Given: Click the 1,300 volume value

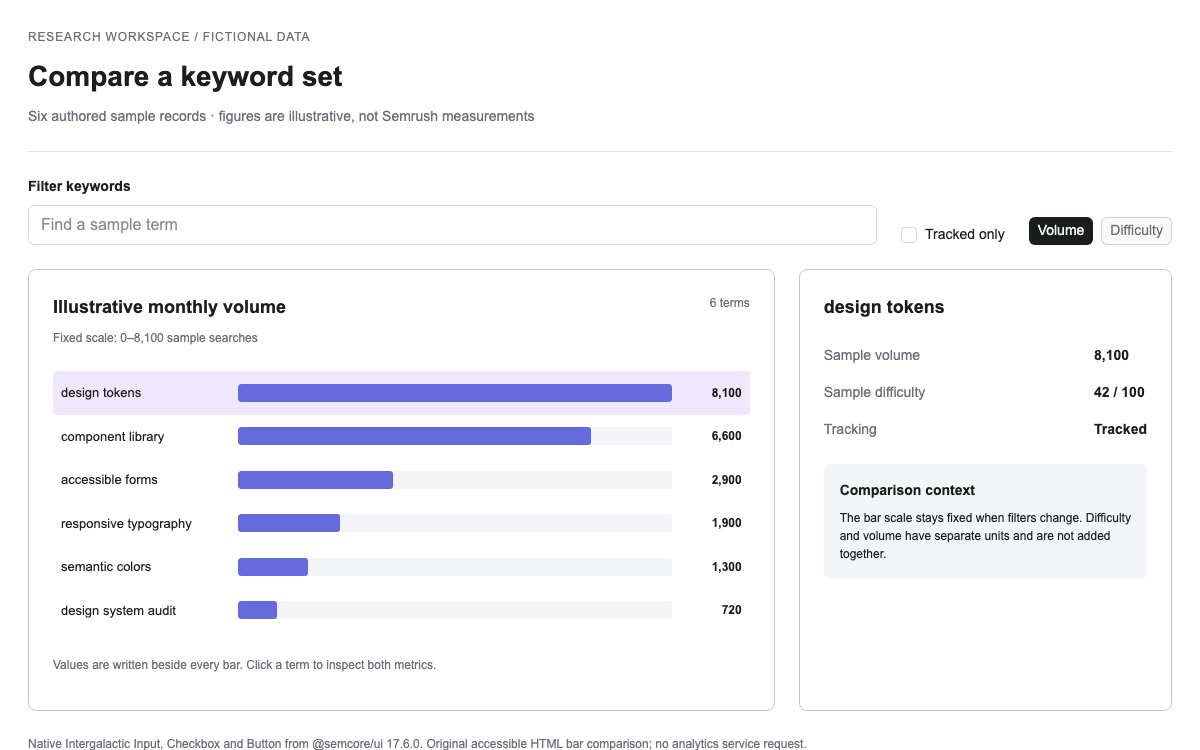Looking at the screenshot, I should tap(727, 567).
